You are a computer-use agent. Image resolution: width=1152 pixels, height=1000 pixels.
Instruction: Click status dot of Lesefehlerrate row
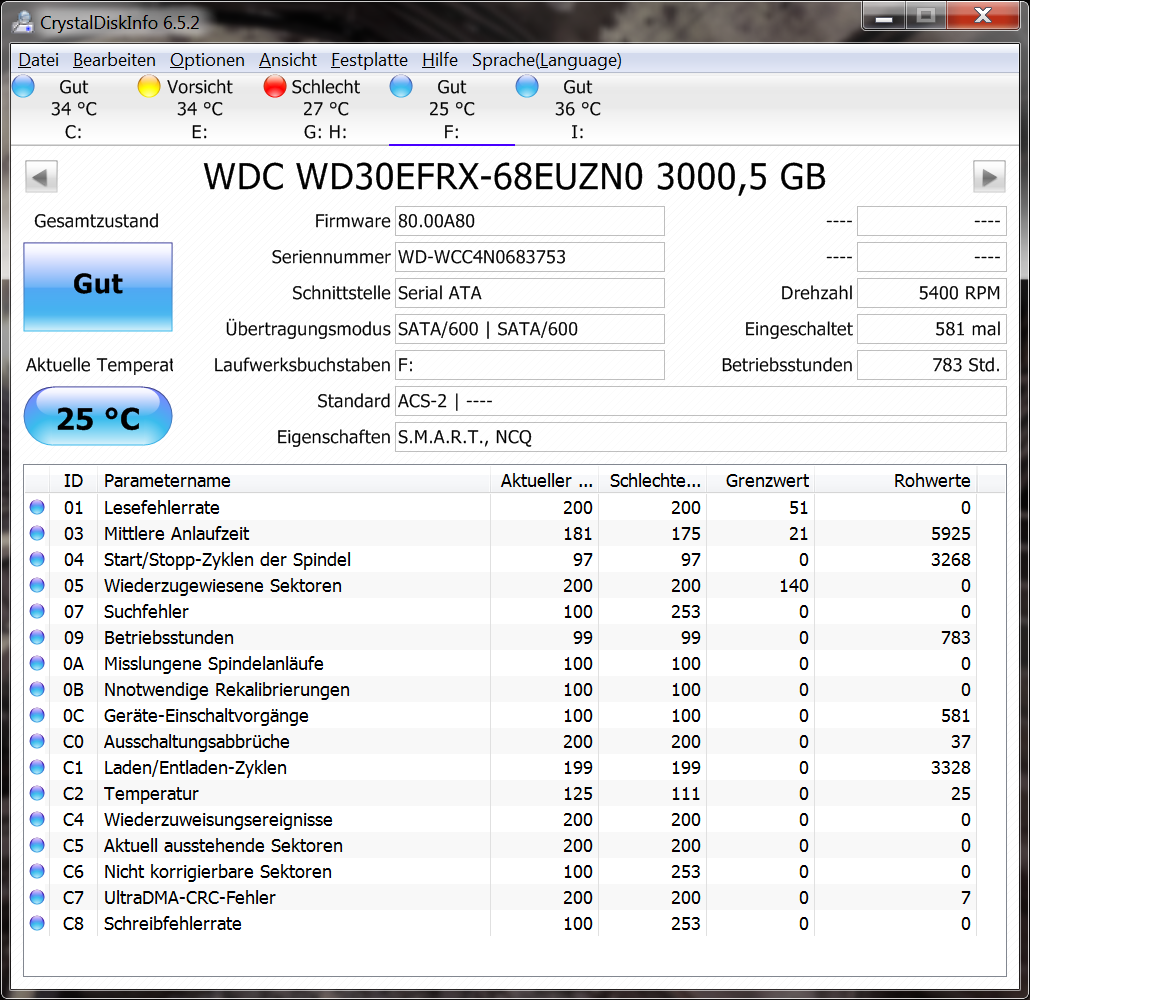(37, 507)
